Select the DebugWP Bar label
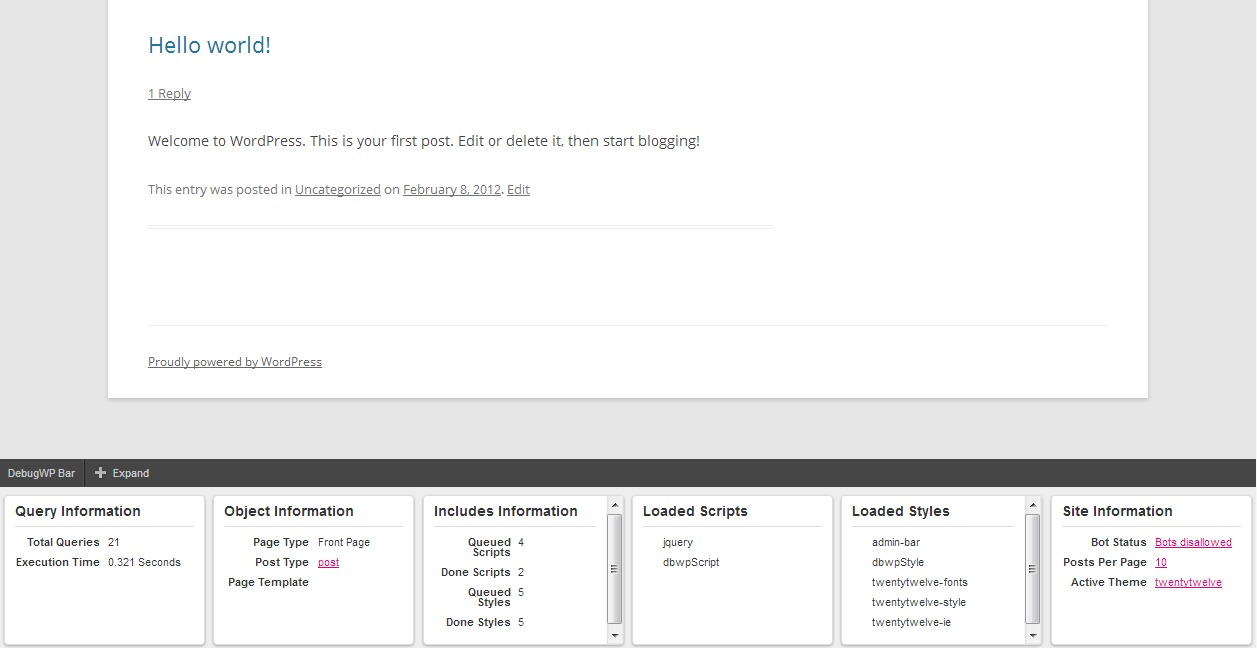The width and height of the screenshot is (1257, 648). (x=41, y=472)
